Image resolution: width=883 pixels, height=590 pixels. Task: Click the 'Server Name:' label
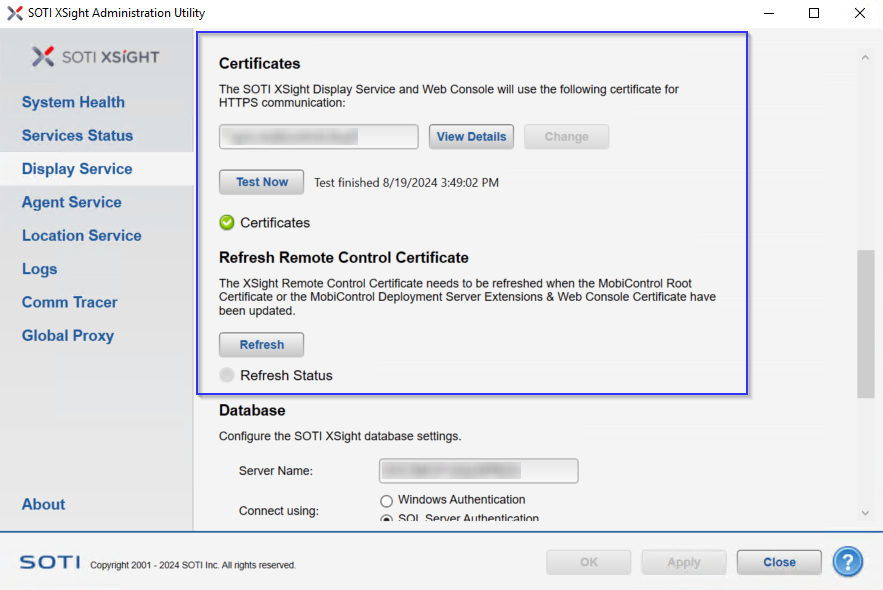[x=275, y=471]
